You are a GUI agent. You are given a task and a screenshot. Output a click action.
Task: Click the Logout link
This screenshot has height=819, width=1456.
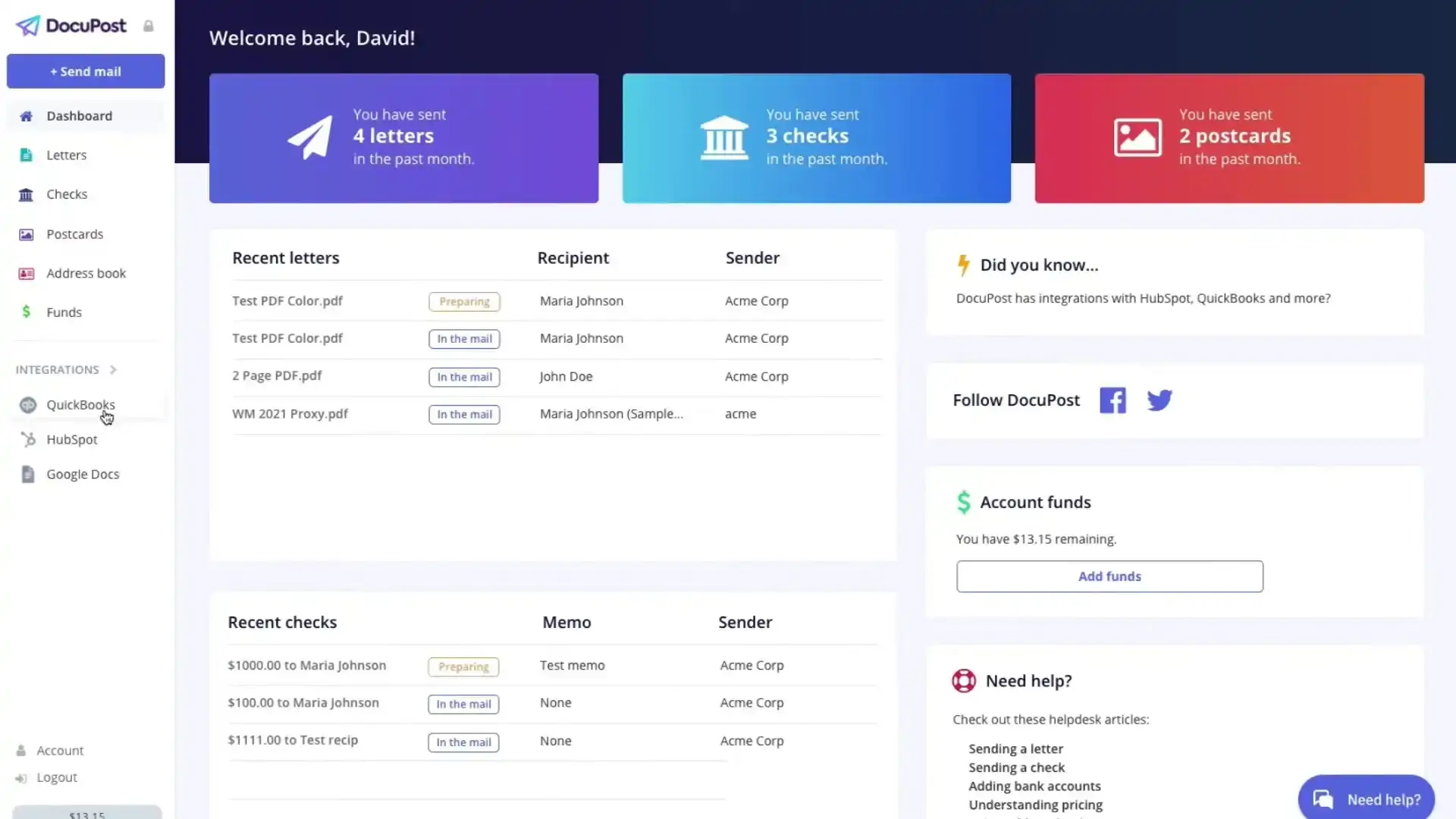pos(56,777)
